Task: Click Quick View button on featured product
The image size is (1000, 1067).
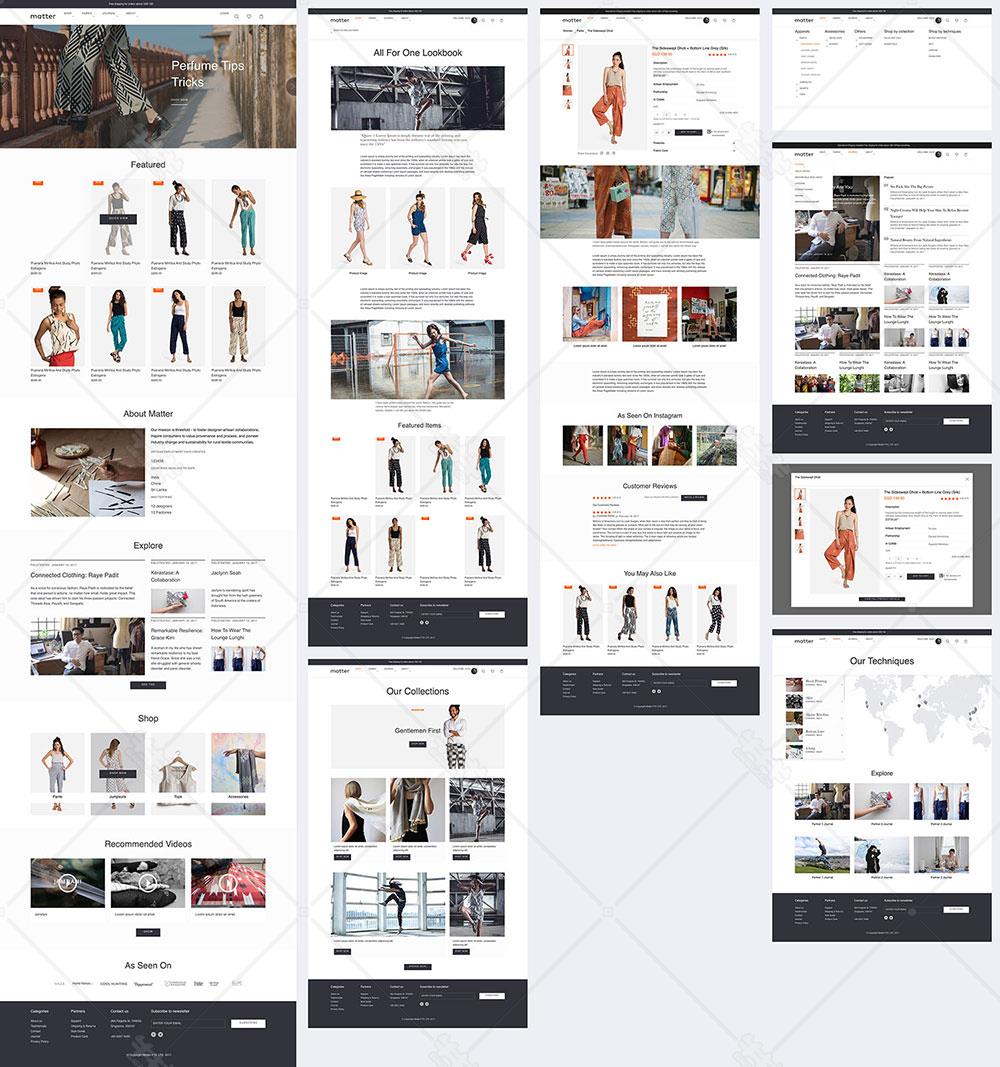Action: coord(118,218)
